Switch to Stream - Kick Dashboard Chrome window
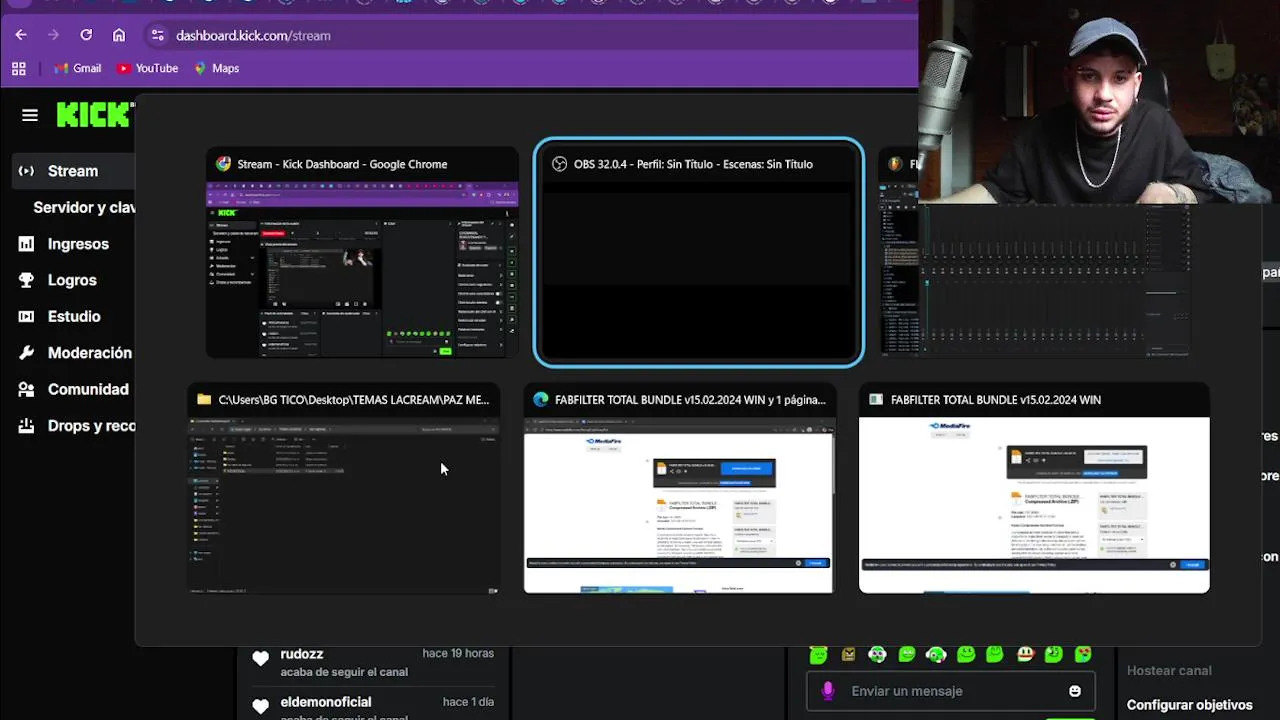1280x720 pixels. 362,253
